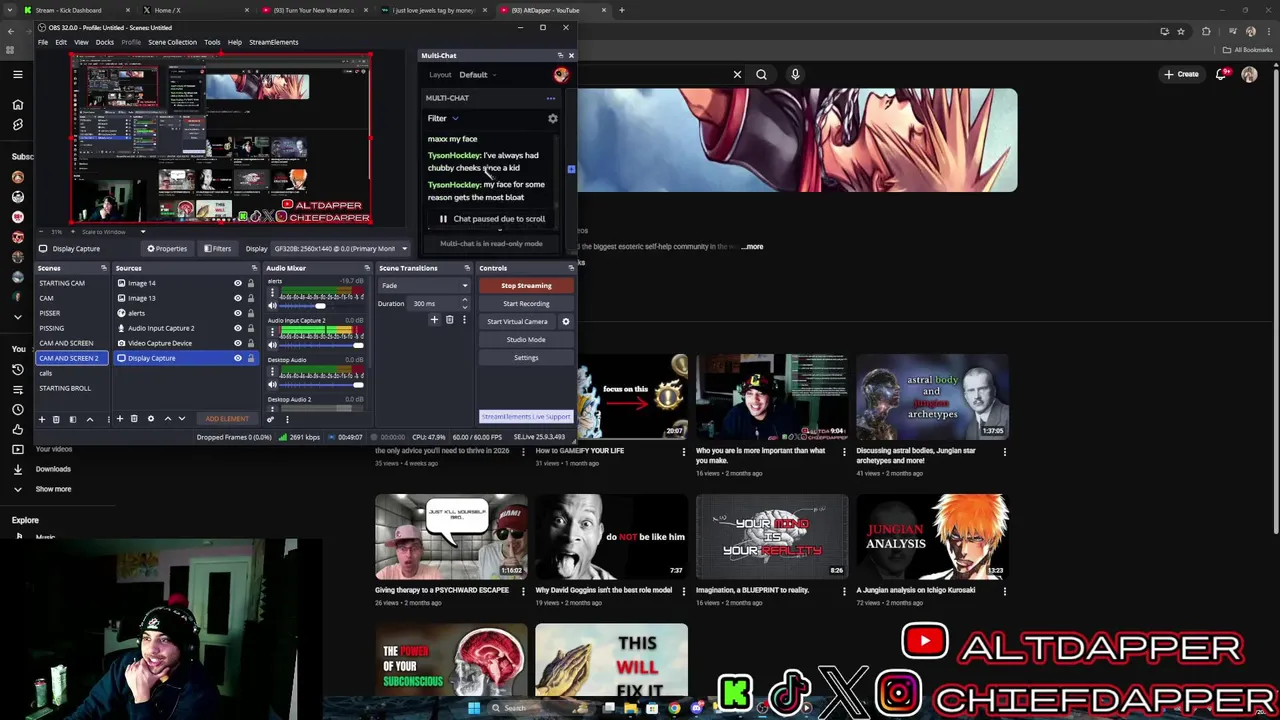Switch to the Stream - Kick Dashboard tab
Viewport: 1280px width, 720px height.
[x=72, y=10]
